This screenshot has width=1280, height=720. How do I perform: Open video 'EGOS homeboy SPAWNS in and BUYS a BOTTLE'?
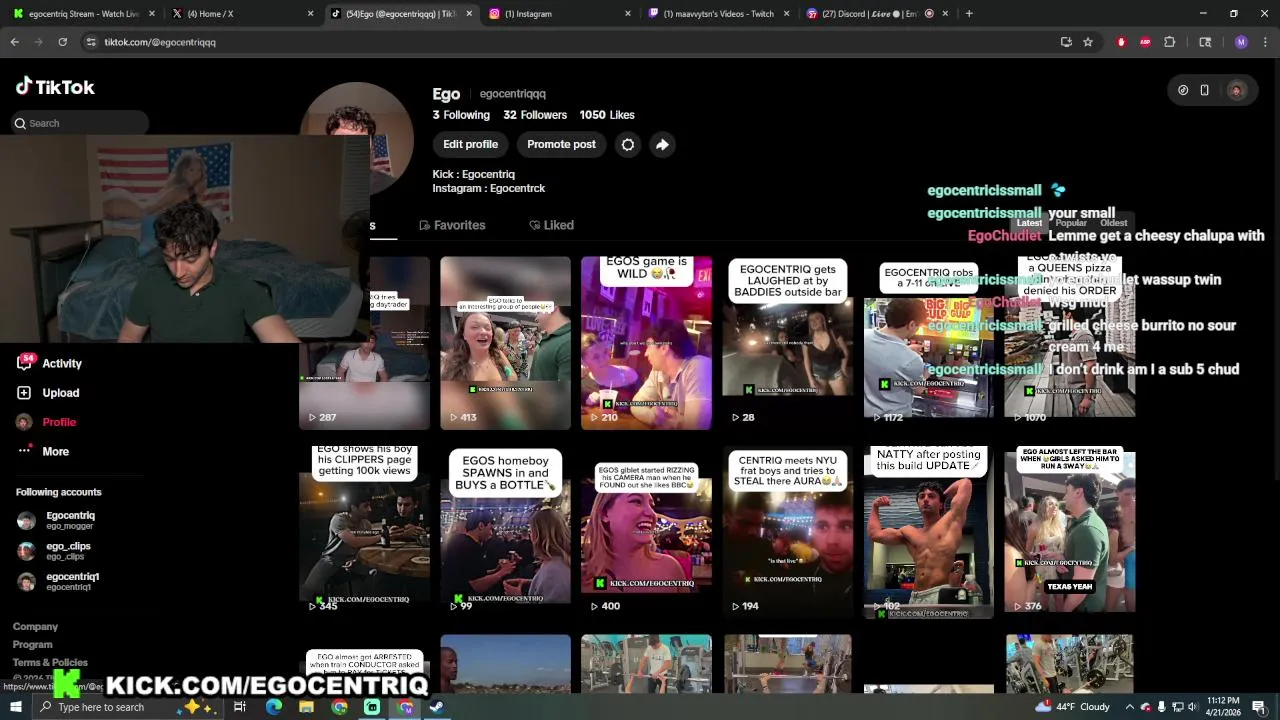pos(505,530)
